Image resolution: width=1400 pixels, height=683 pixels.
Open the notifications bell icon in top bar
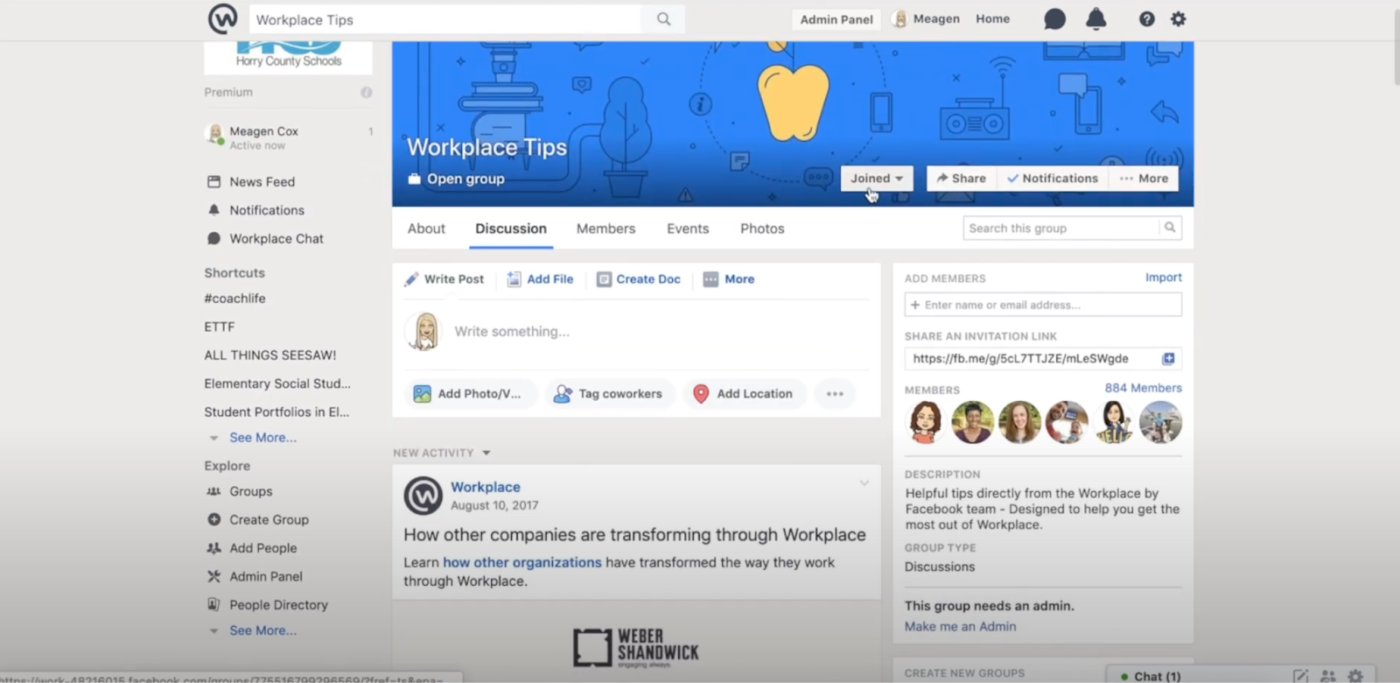1096,19
